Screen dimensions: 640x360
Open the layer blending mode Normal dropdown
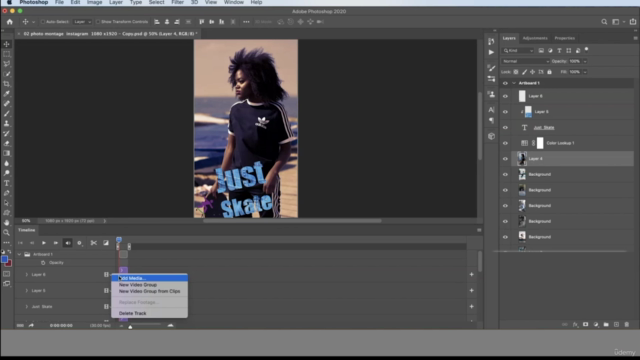[x=525, y=61]
